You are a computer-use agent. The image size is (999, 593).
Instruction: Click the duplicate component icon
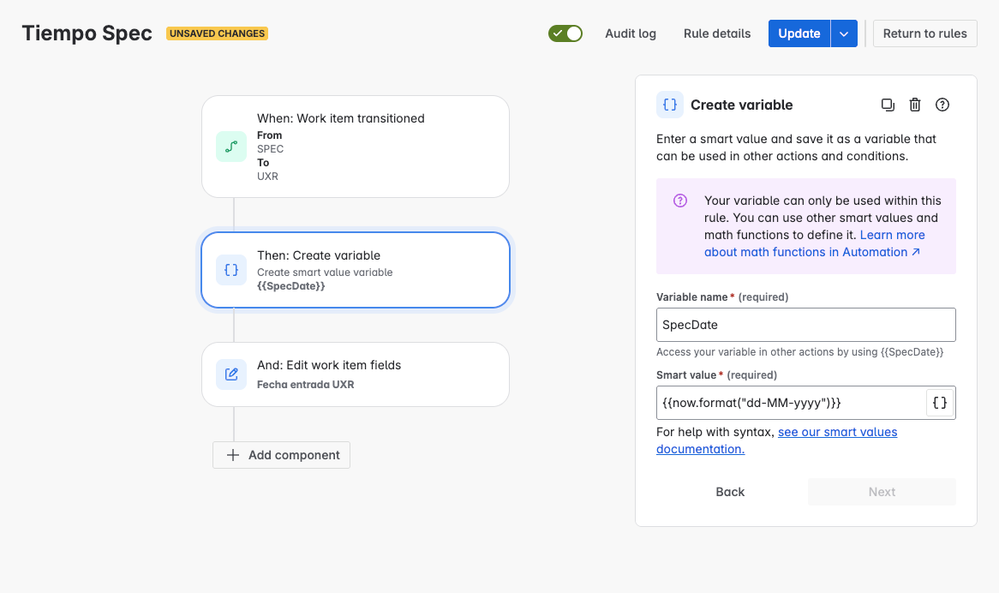pyautogui.click(x=888, y=105)
